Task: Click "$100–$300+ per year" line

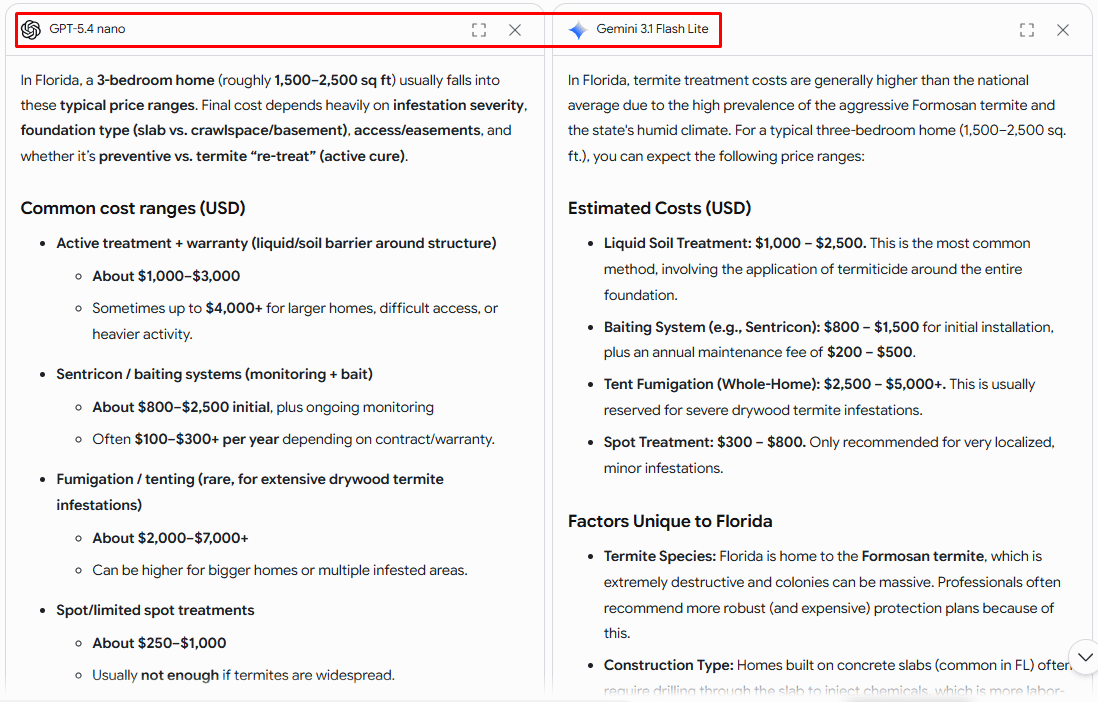Action: click(x=293, y=439)
